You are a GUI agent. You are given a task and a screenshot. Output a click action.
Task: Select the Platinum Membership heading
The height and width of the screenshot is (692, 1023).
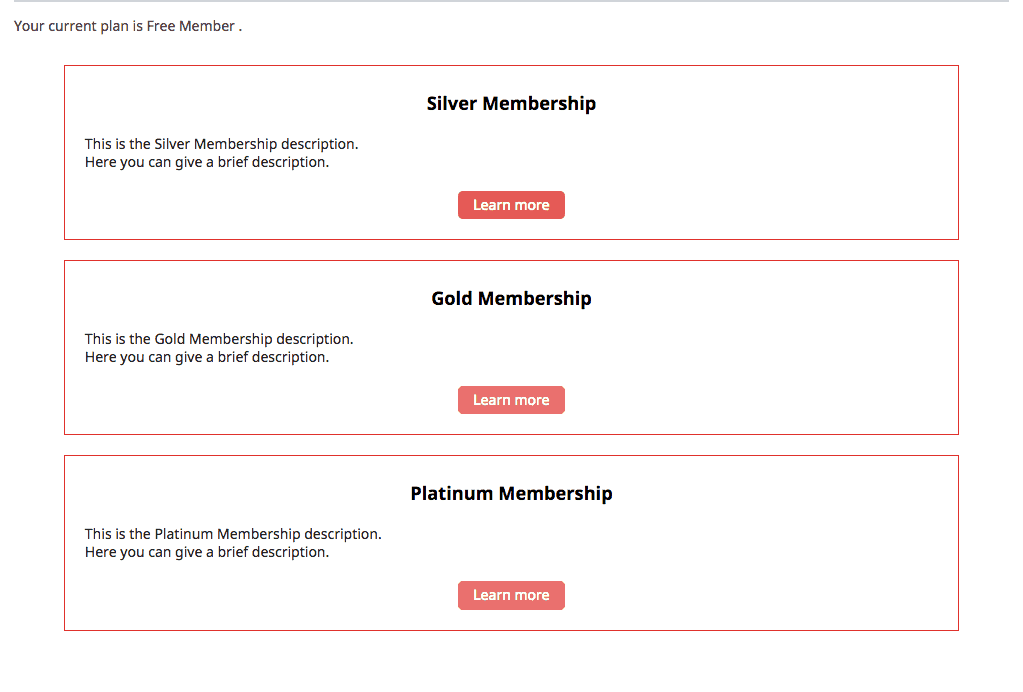click(x=511, y=493)
